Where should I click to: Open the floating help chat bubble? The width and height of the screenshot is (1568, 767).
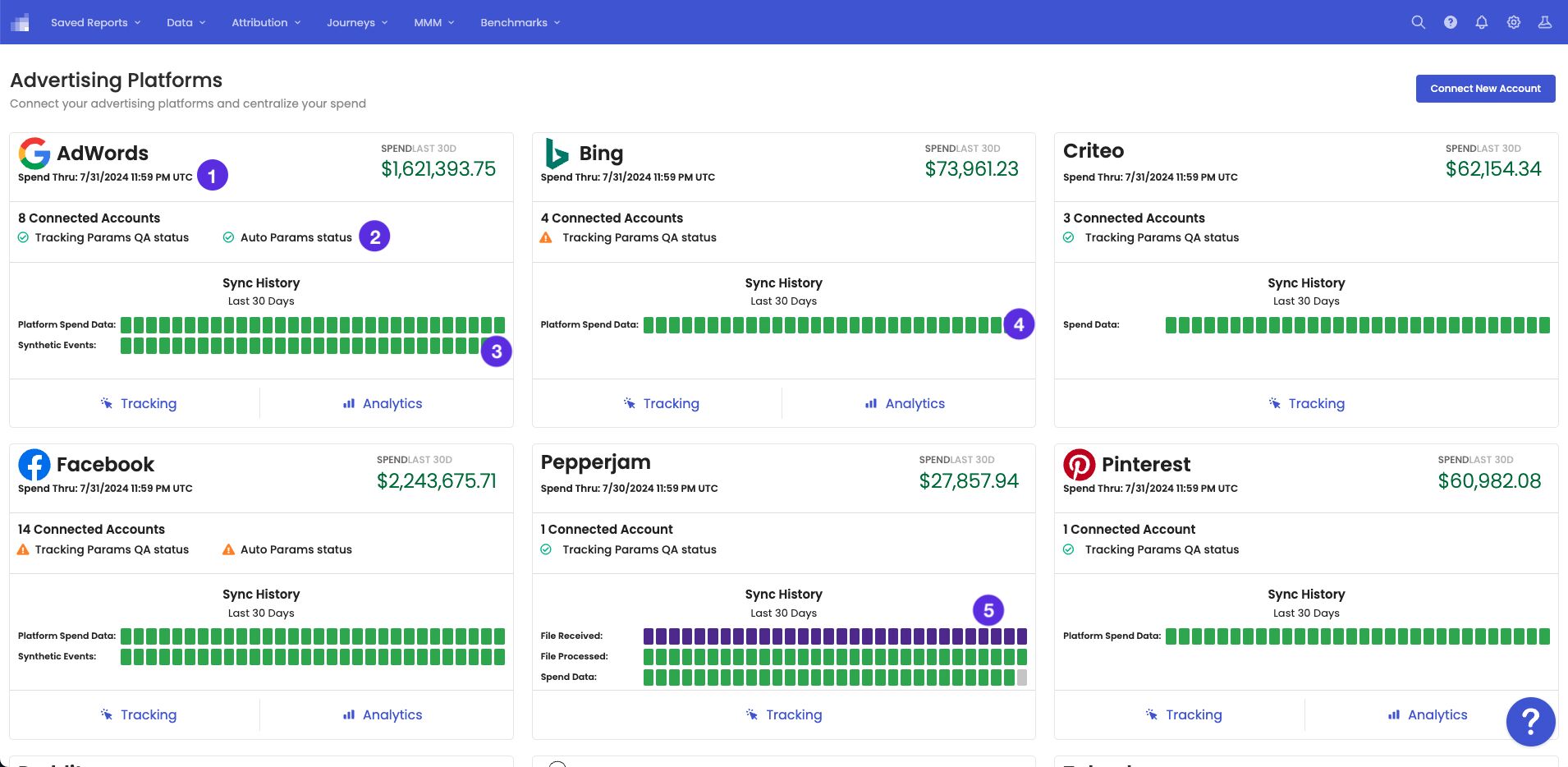coord(1530,722)
